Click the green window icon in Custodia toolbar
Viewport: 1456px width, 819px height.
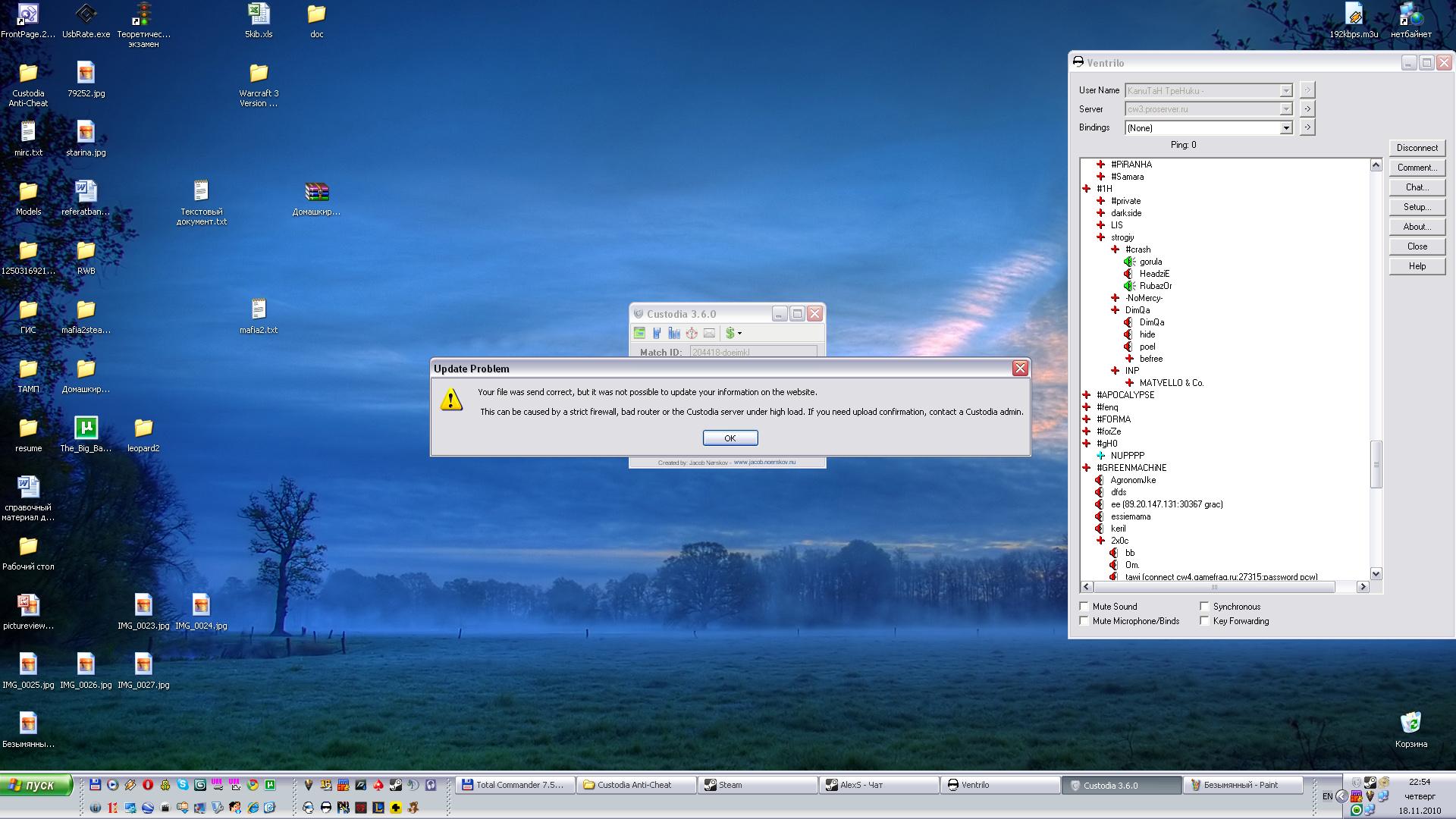(639, 333)
